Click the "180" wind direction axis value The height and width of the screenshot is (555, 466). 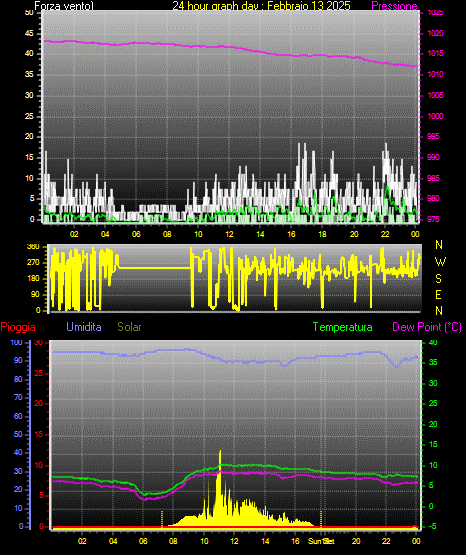[x=33, y=279]
